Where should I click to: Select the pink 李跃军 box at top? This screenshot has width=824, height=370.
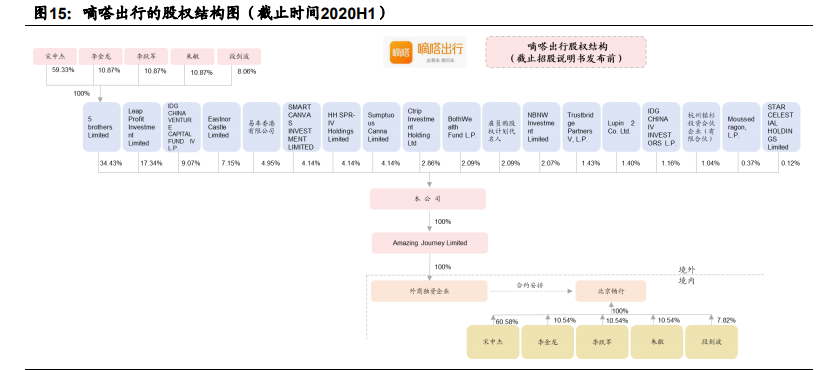[x=147, y=56]
